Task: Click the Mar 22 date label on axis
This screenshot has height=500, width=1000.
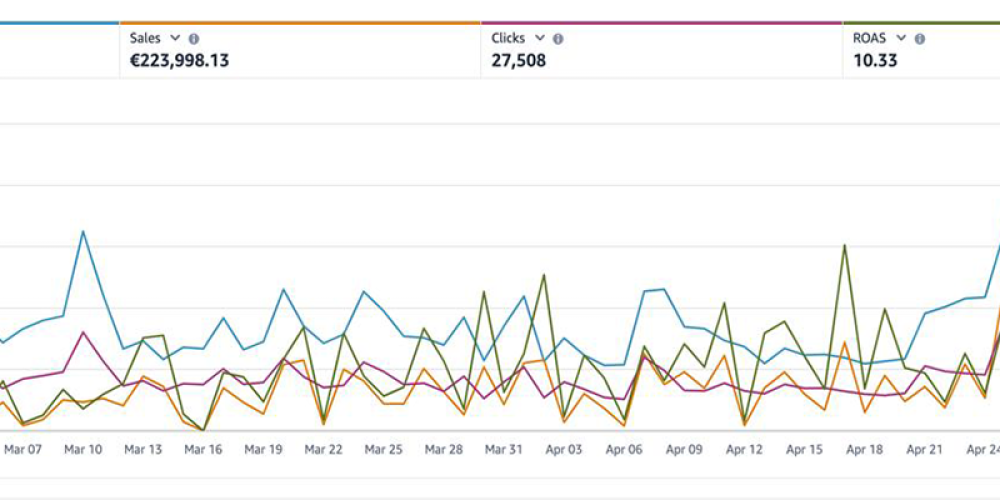Action: pos(323,450)
